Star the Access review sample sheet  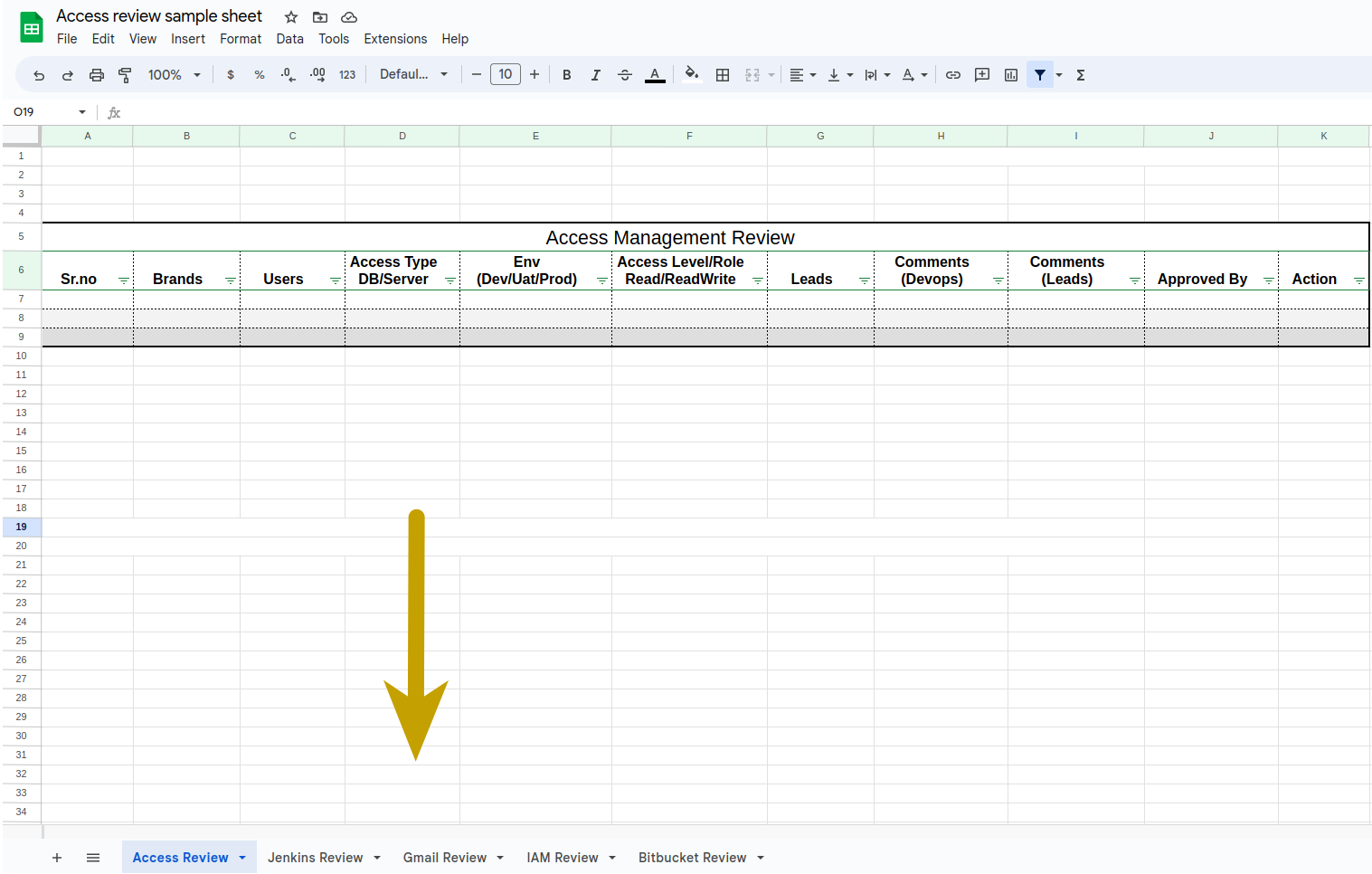click(x=291, y=17)
